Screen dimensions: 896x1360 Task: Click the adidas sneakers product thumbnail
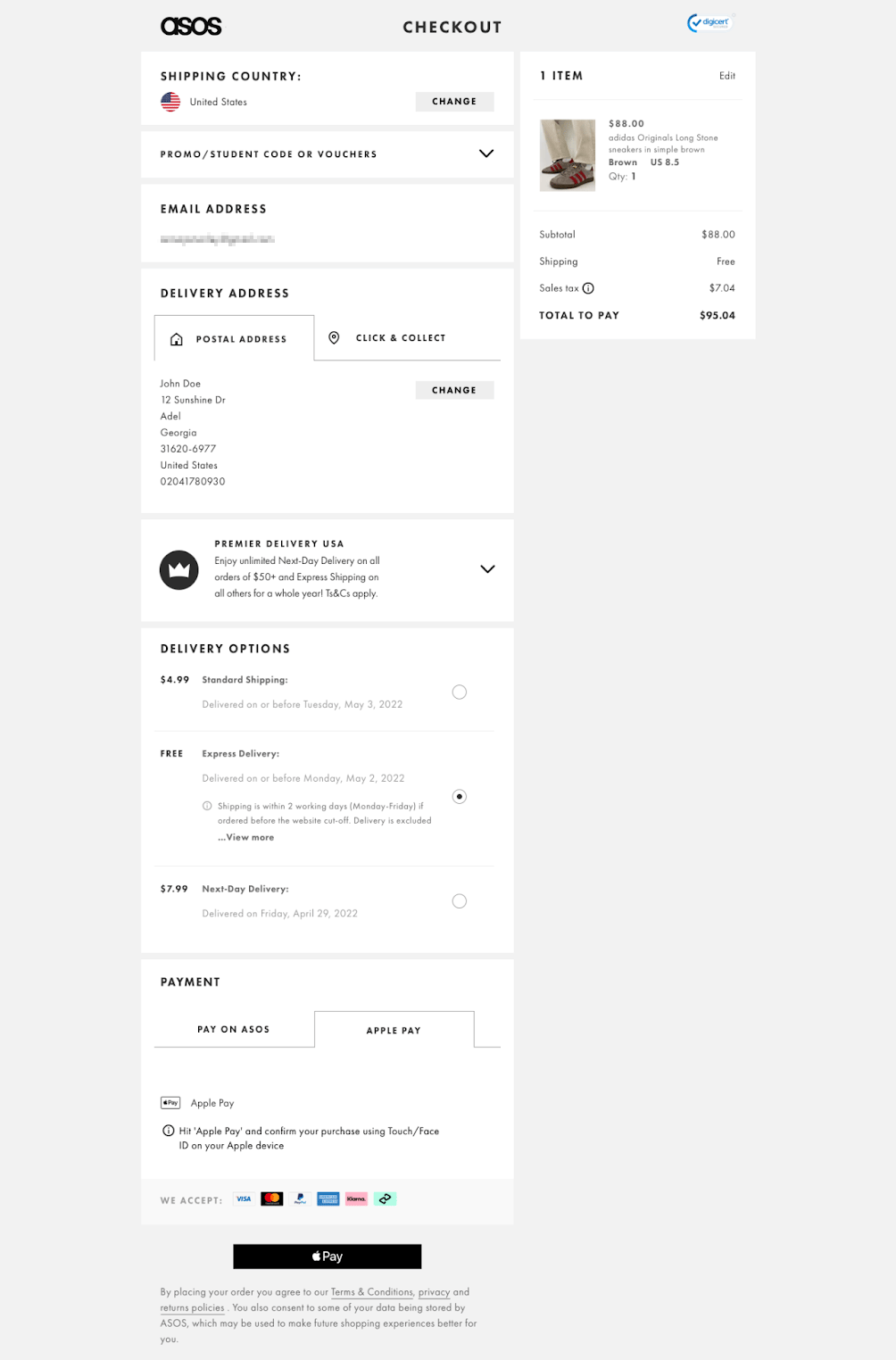tap(568, 155)
